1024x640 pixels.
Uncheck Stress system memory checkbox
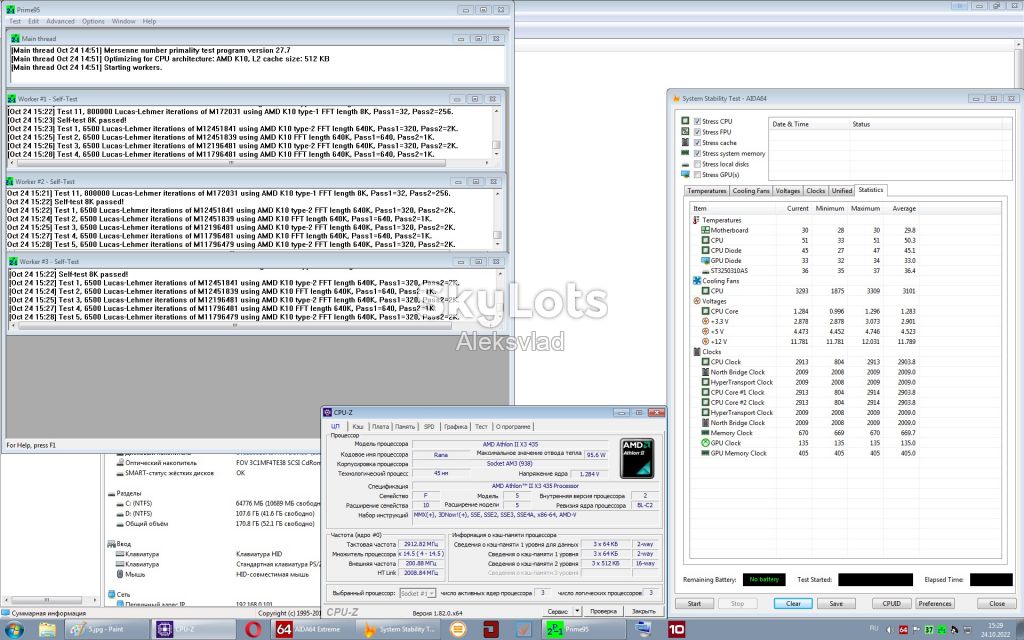coord(697,153)
